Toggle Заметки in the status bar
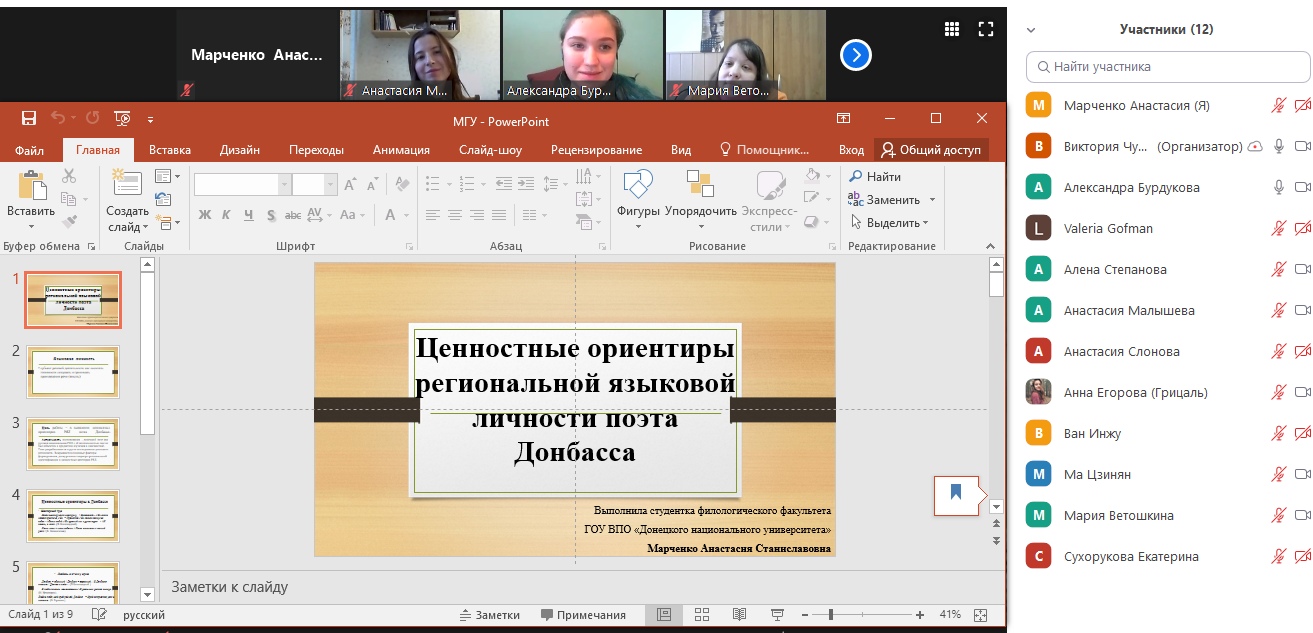This screenshot has width=1313, height=633. [x=490, y=615]
